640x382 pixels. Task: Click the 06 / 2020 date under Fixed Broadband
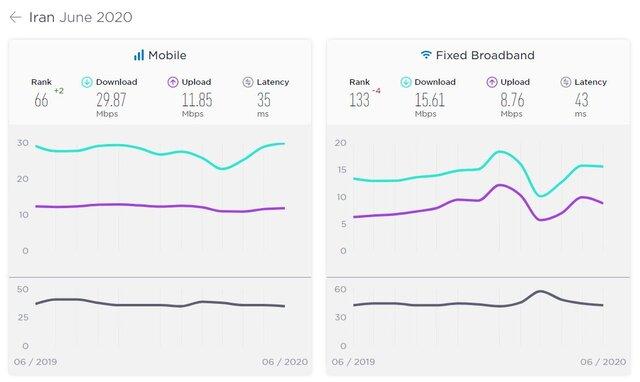pos(603,362)
